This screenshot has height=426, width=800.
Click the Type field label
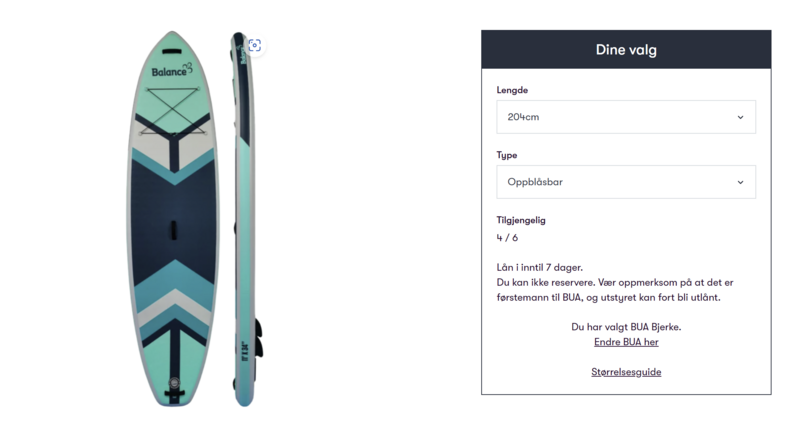coord(507,155)
